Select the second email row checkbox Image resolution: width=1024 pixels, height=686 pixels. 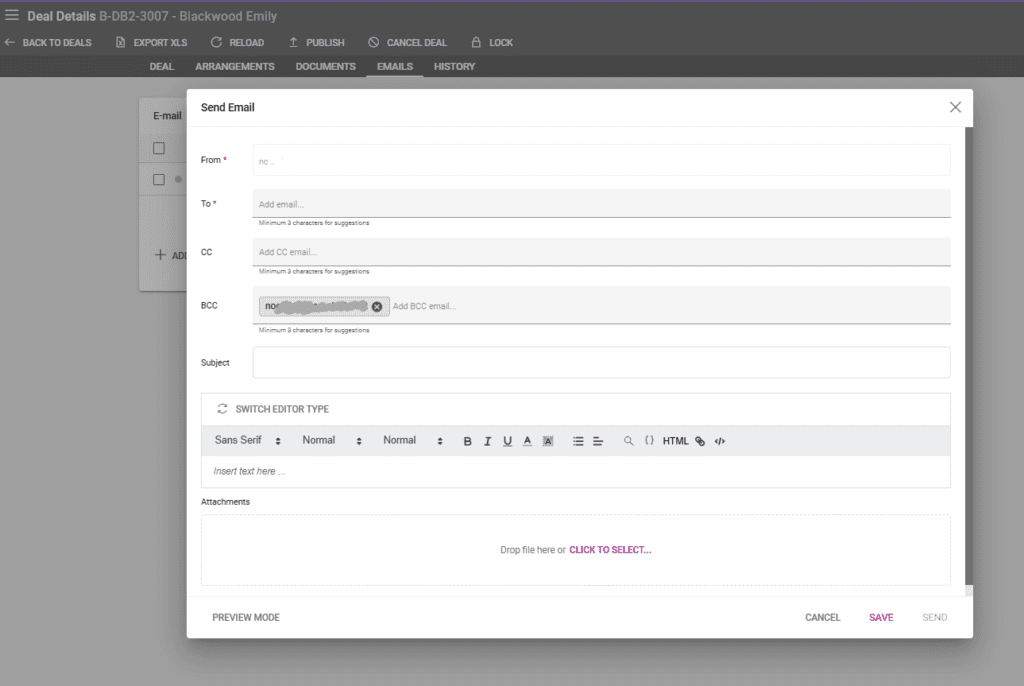pyautogui.click(x=159, y=180)
